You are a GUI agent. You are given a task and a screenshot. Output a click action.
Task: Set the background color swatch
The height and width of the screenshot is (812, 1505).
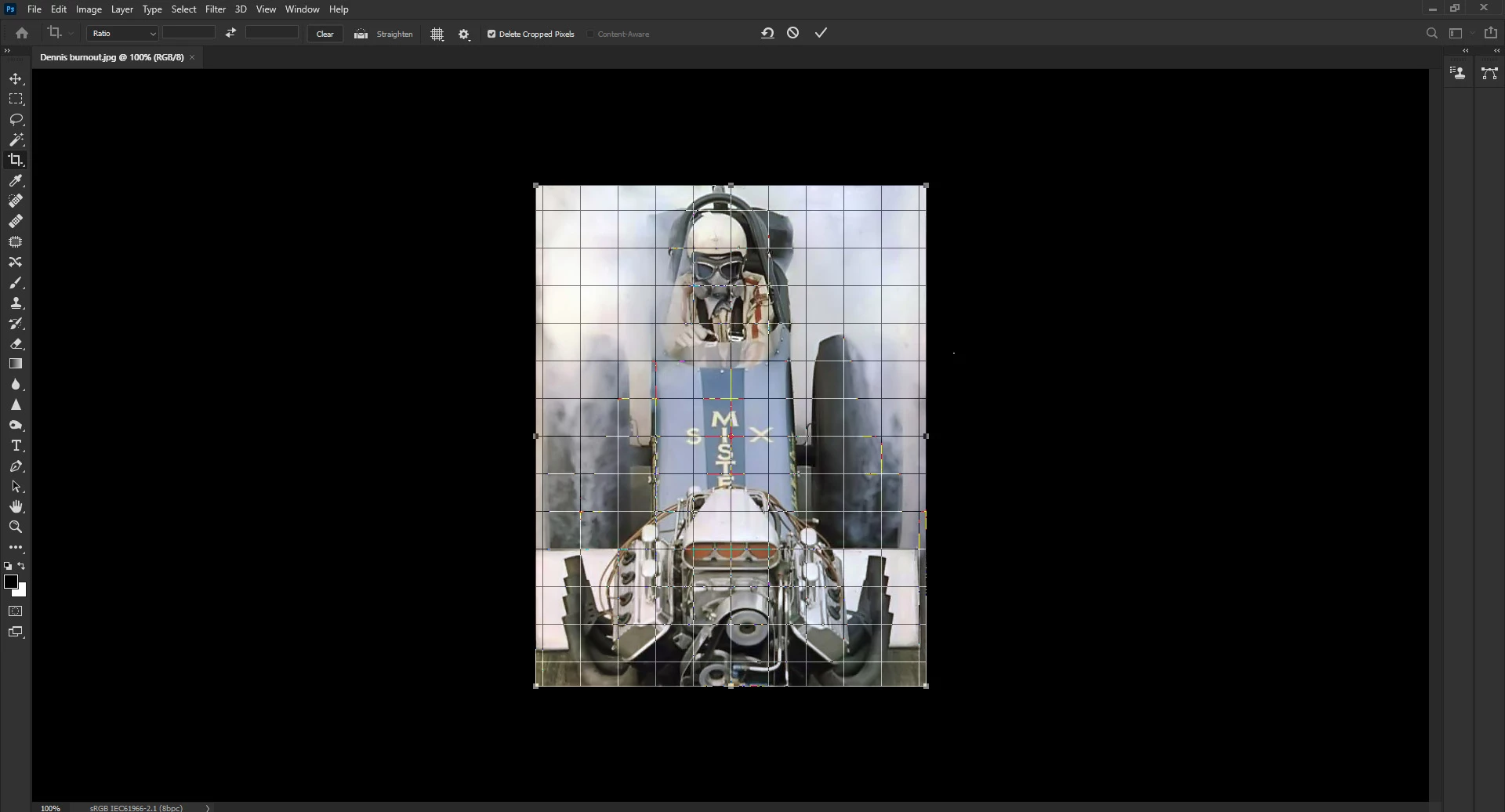21,591
